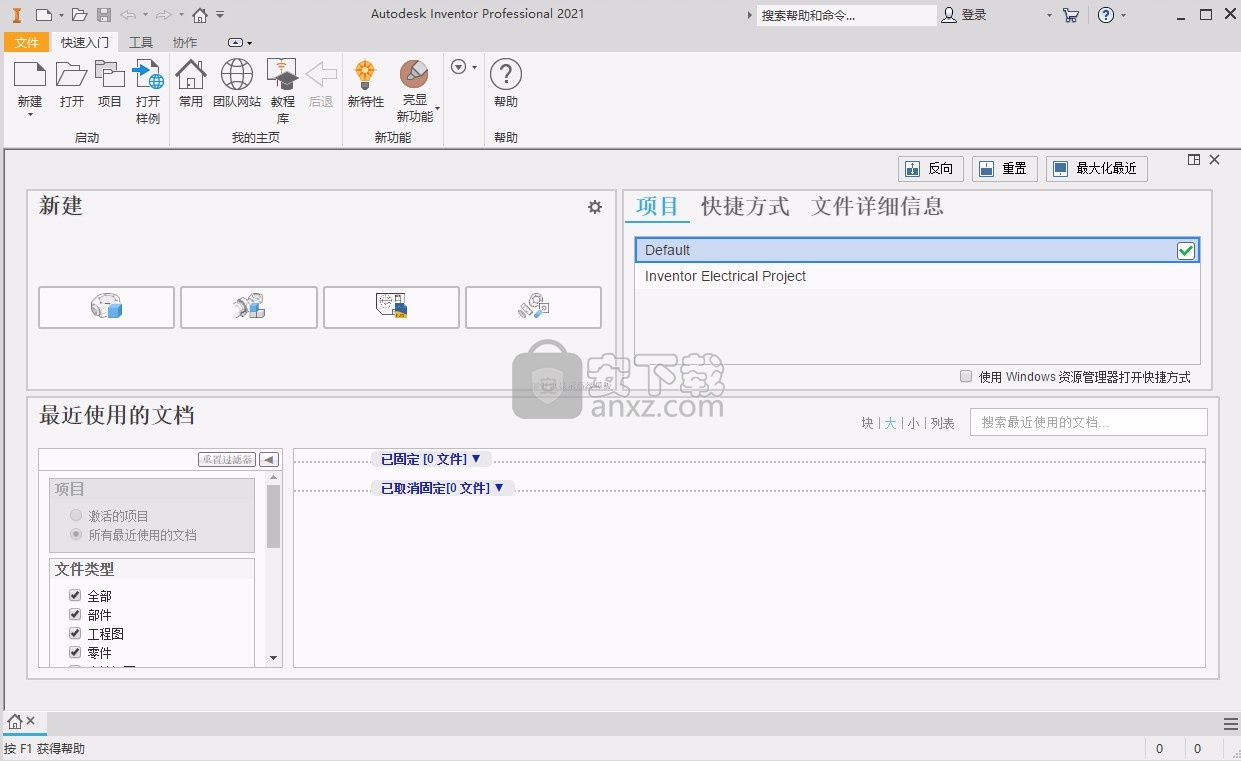Create a new Assembly from 新建 panel
This screenshot has width=1241, height=761.
pyautogui.click(x=249, y=307)
